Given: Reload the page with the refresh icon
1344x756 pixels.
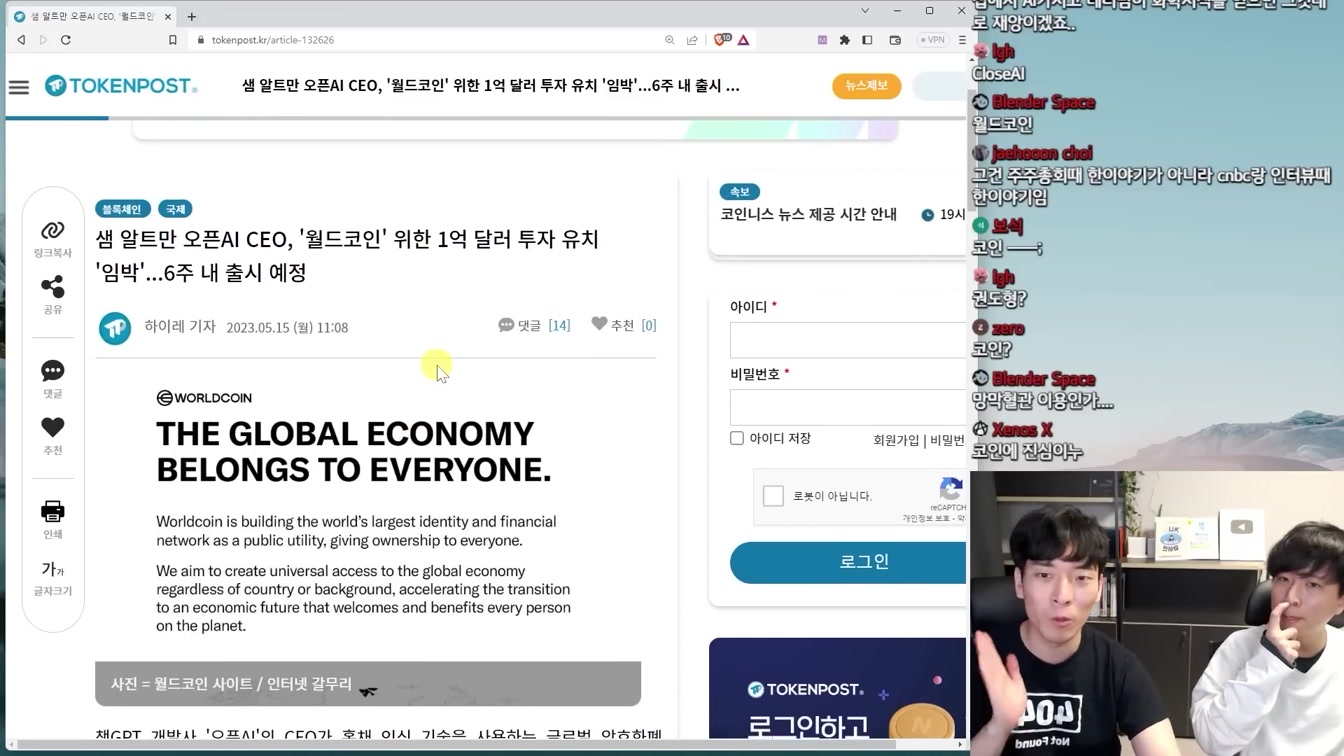Looking at the screenshot, I should pos(66,40).
